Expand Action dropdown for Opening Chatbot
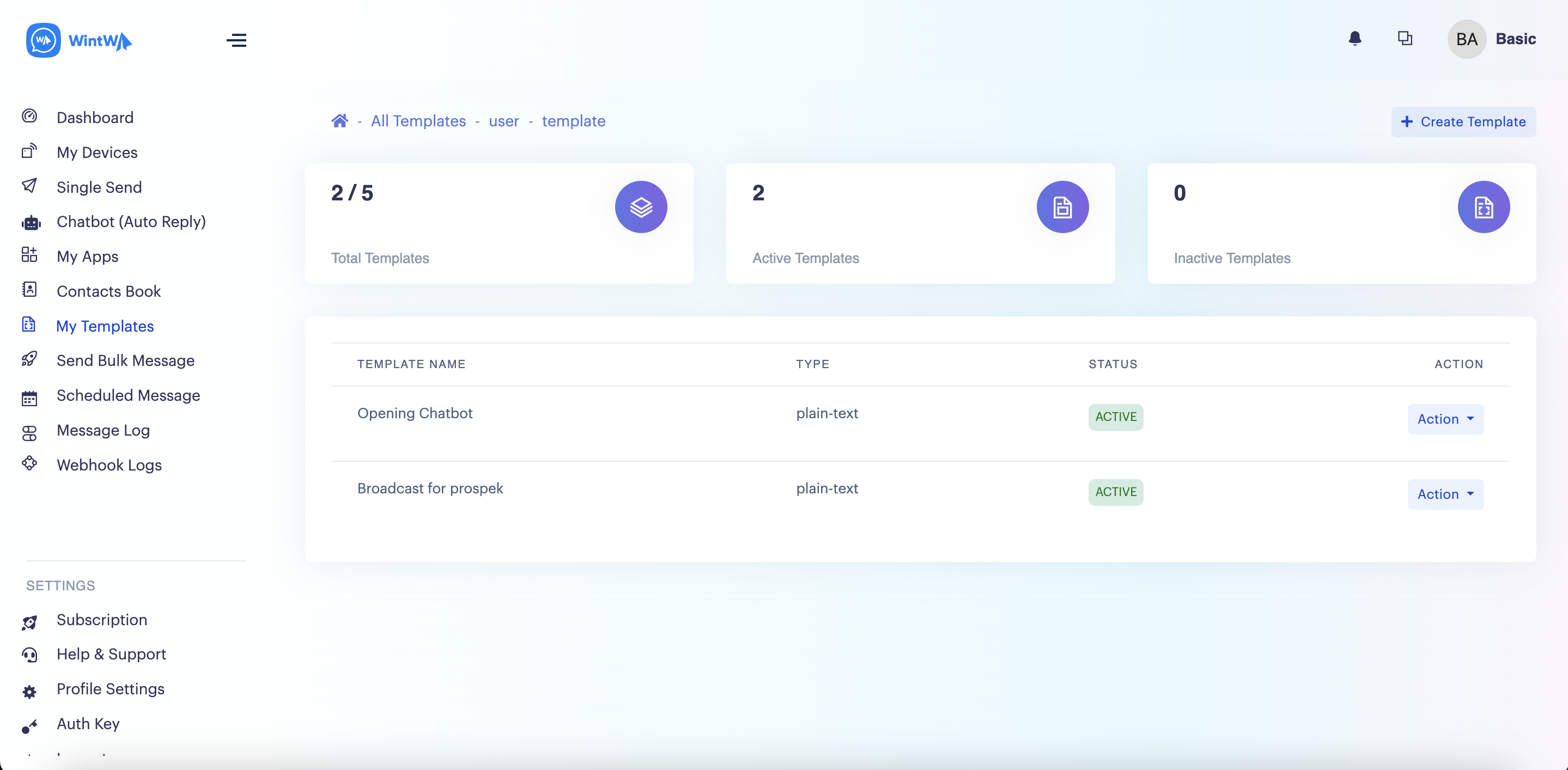The height and width of the screenshot is (770, 1568). pyautogui.click(x=1445, y=418)
